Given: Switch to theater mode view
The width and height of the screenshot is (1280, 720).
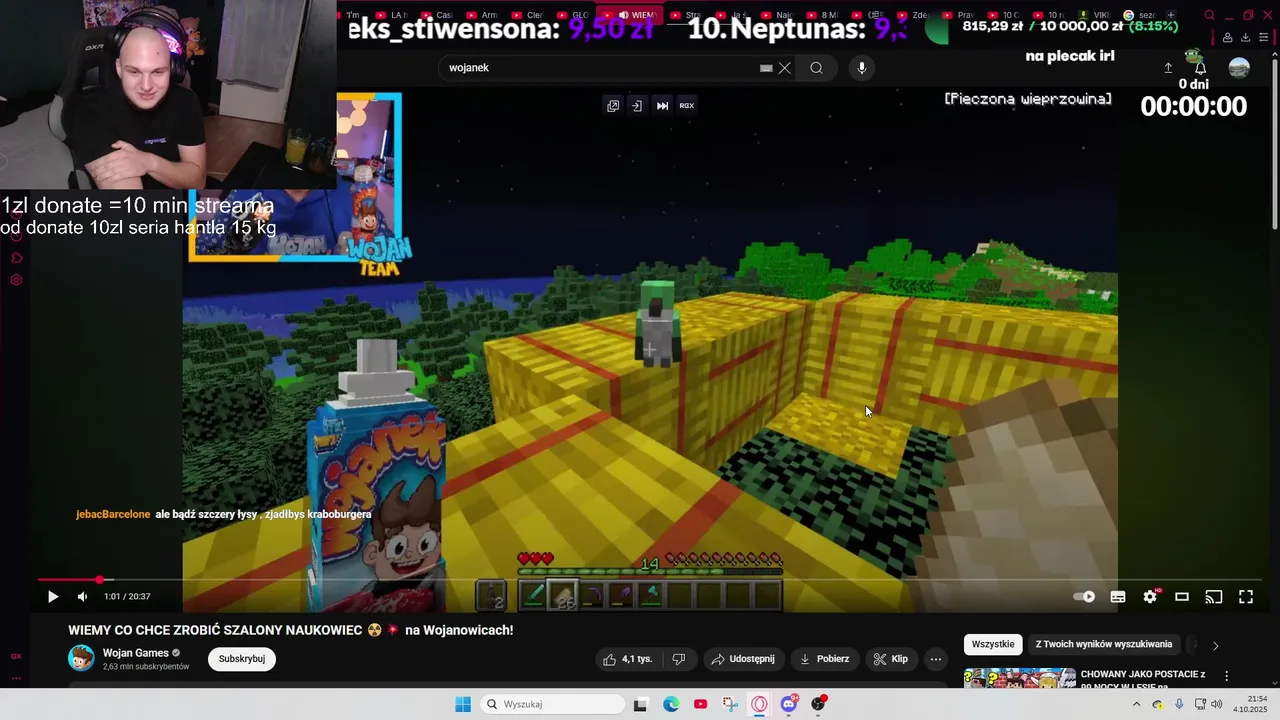Looking at the screenshot, I should [1182, 597].
